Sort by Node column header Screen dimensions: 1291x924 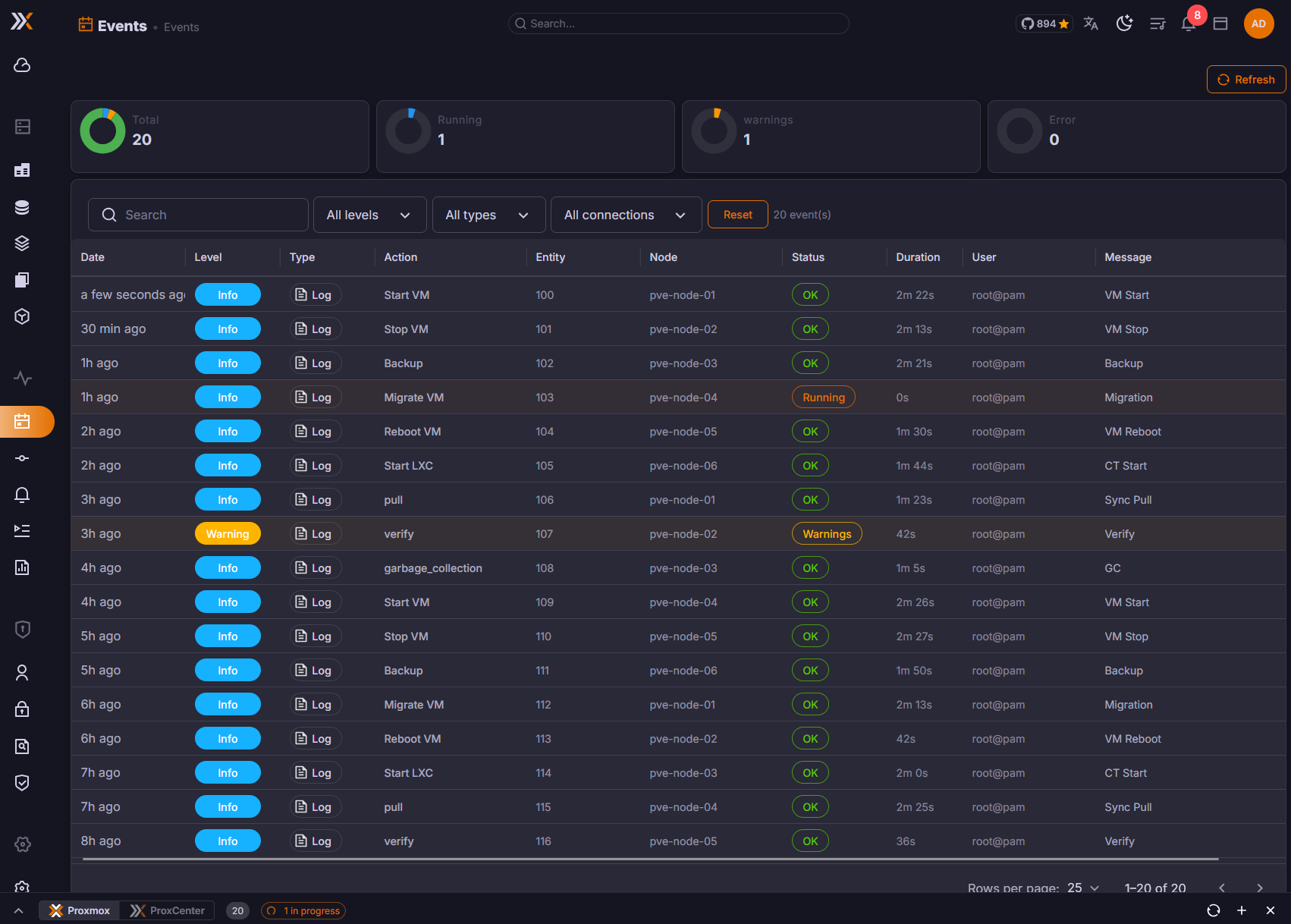(663, 257)
